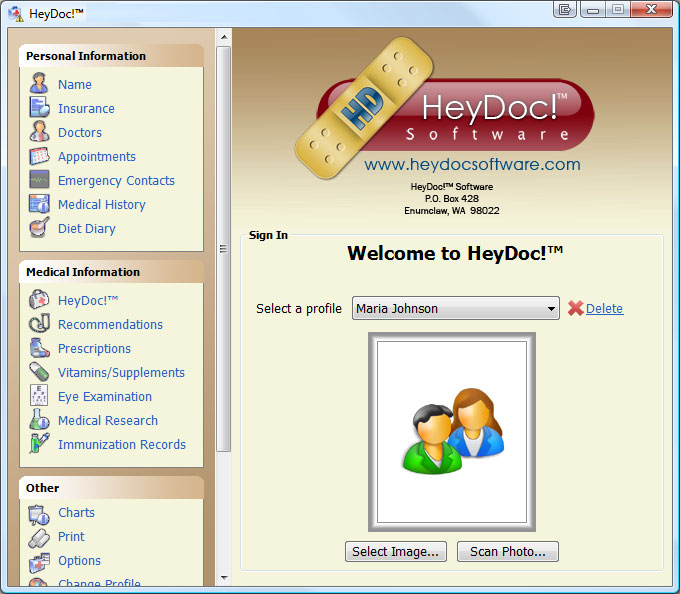Image resolution: width=680 pixels, height=594 pixels.
Task: Open the Diet Diary link
Action: 87,228
